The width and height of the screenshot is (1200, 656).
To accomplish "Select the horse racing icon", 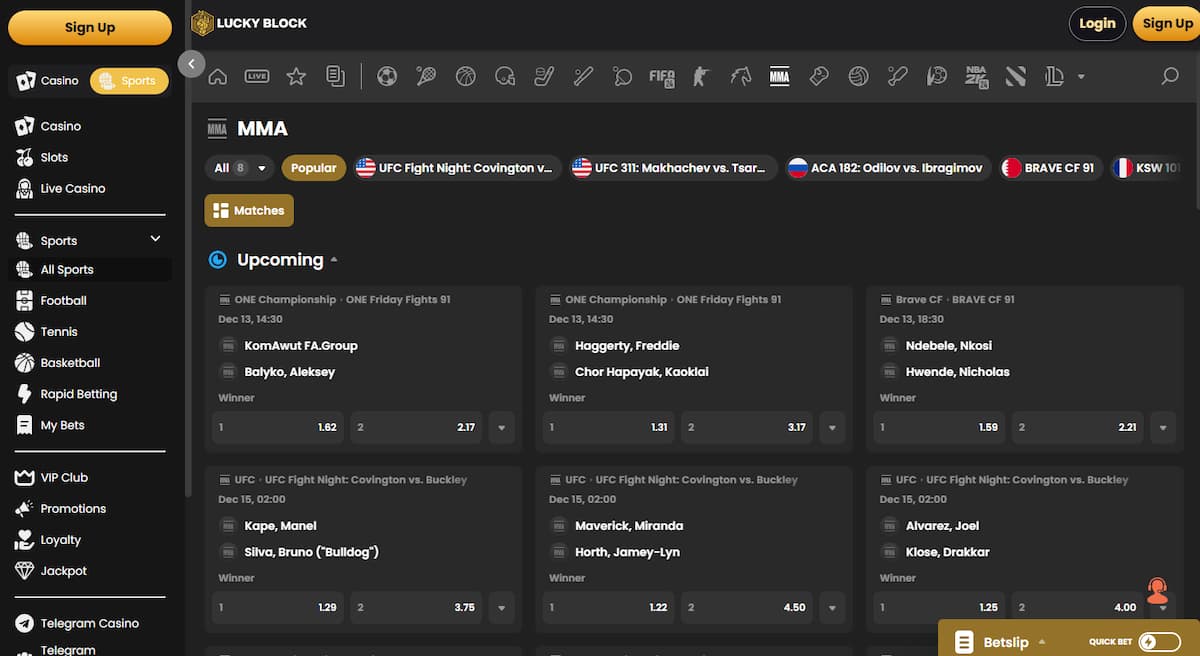I will 741,76.
